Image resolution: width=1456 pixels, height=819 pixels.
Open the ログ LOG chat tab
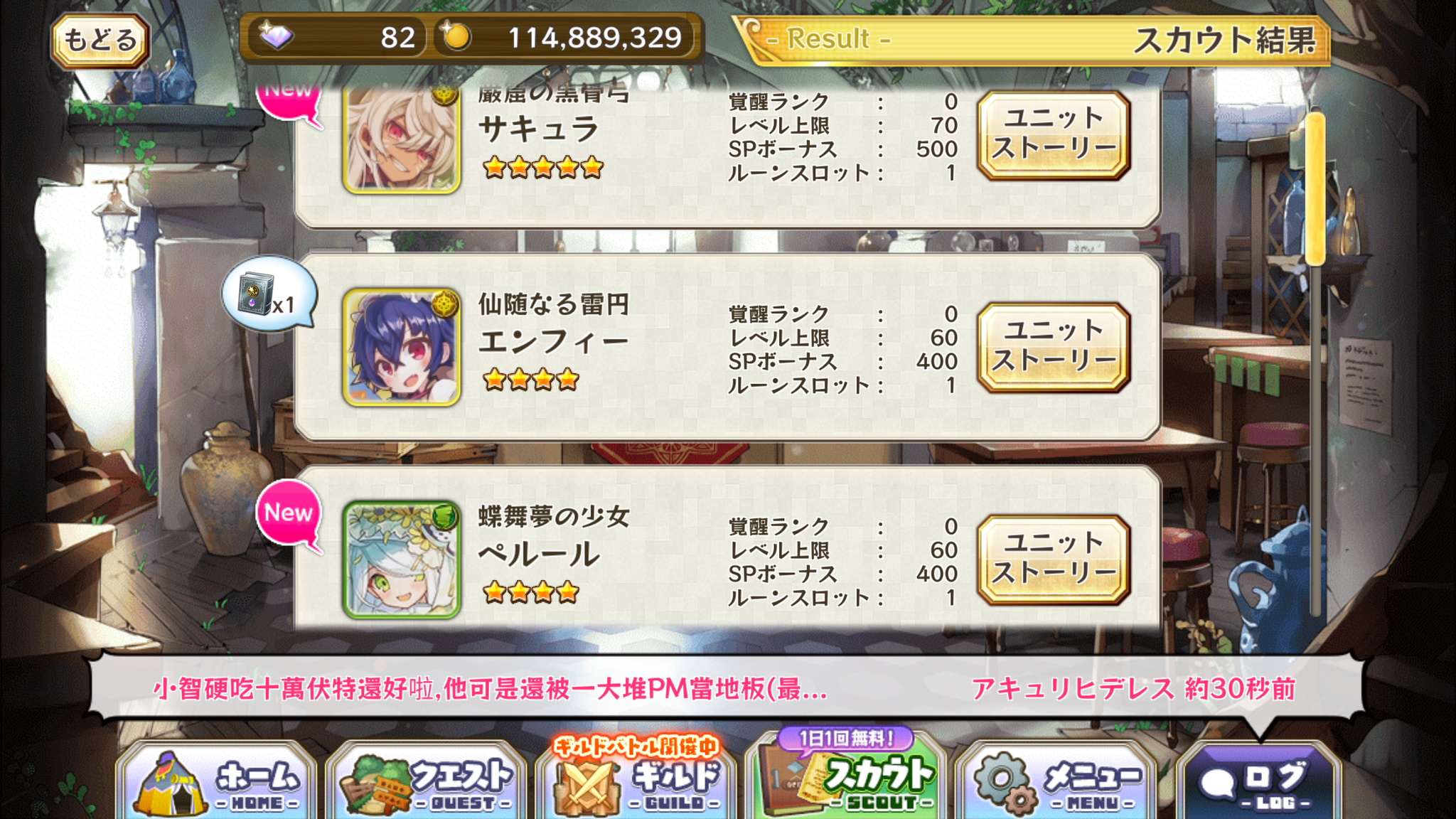coord(1258,781)
